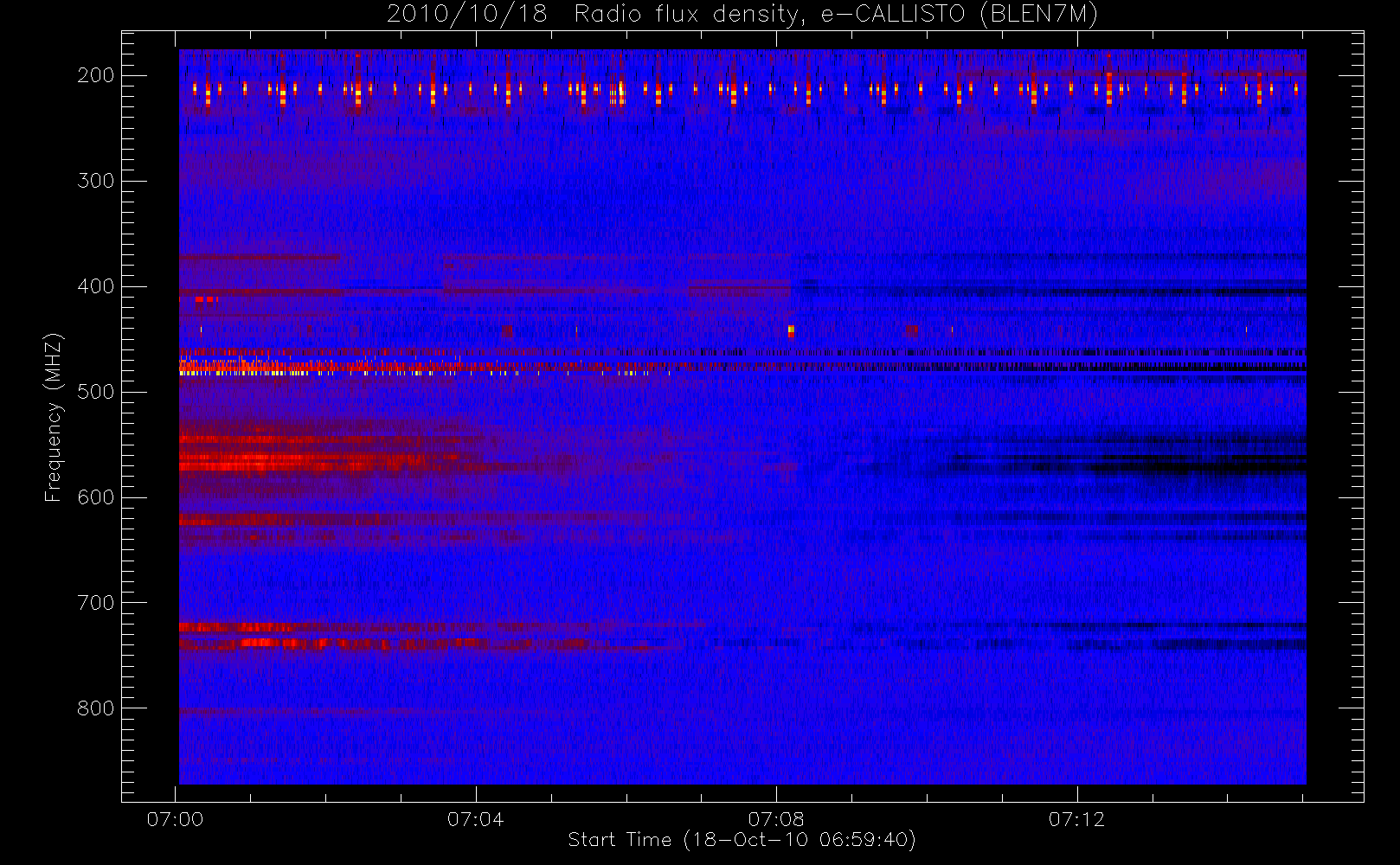Select the 500 frequency tick label
This screenshot has height=865, width=1400.
pos(95,392)
